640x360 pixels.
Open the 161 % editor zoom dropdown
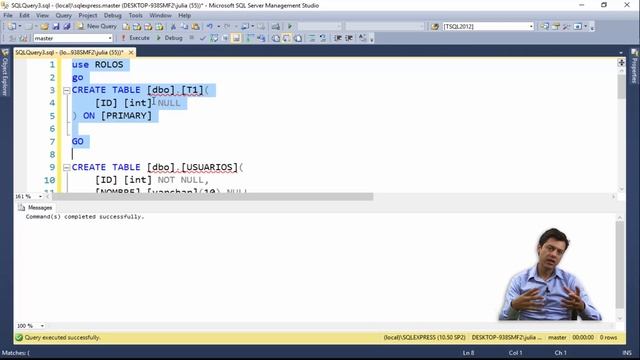pos(40,197)
